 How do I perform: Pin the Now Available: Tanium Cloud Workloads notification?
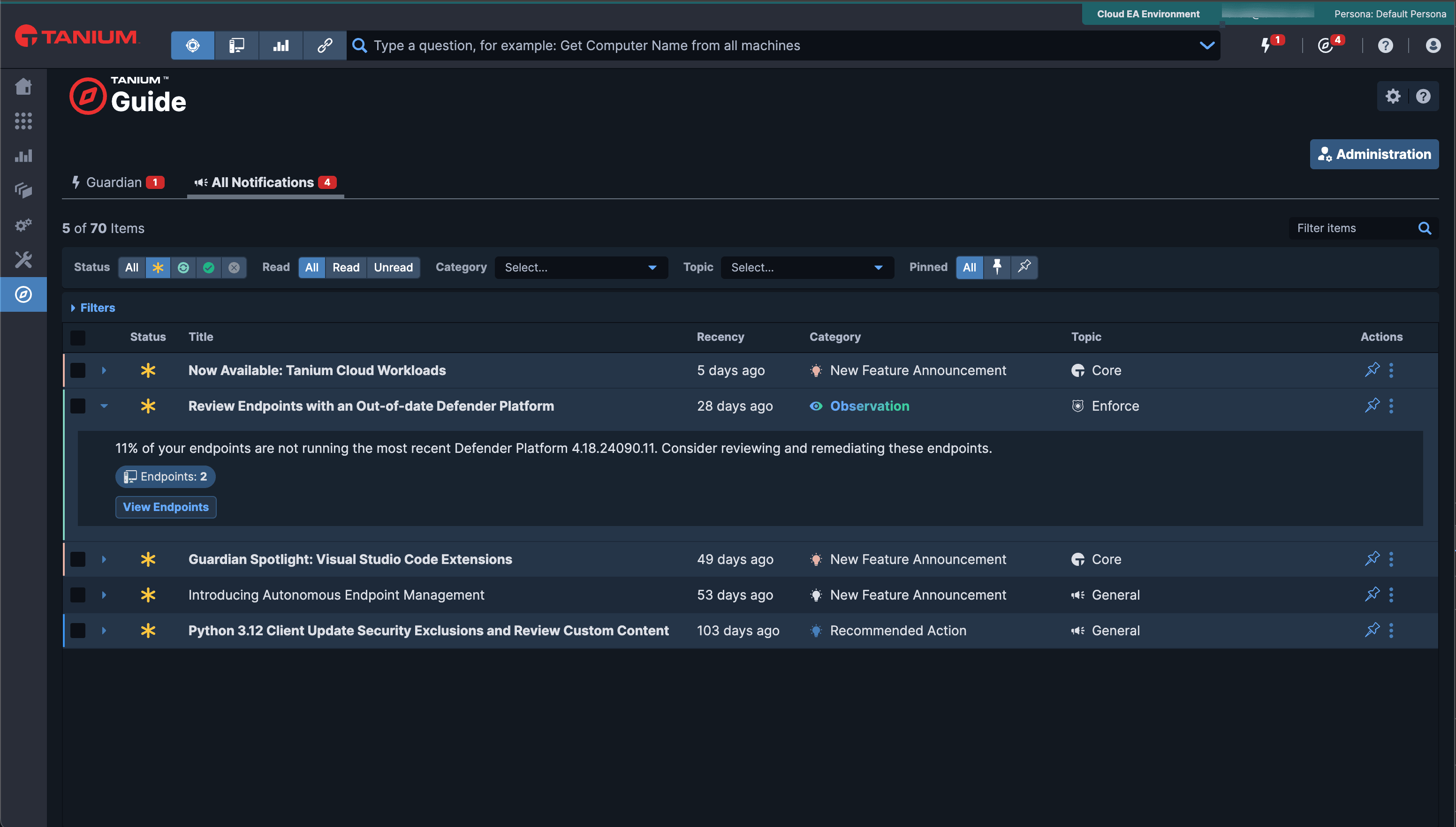point(1372,370)
